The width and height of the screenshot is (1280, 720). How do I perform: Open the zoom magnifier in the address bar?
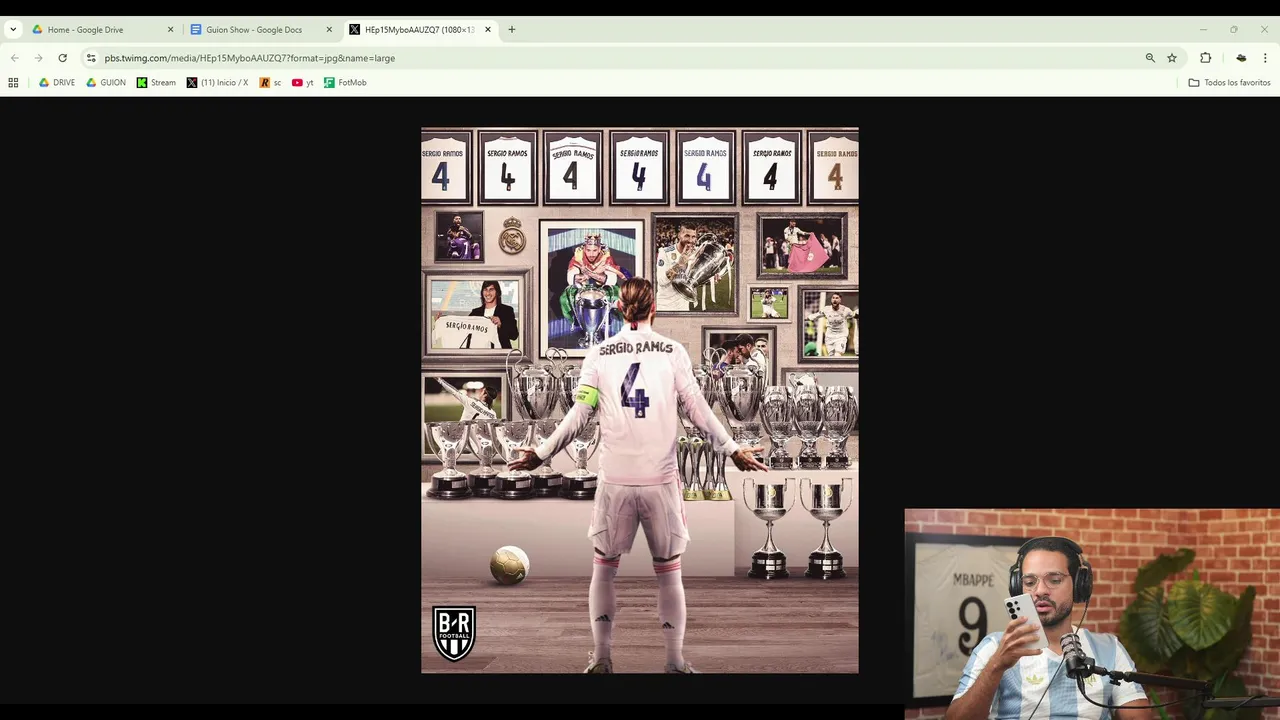pos(1150,58)
